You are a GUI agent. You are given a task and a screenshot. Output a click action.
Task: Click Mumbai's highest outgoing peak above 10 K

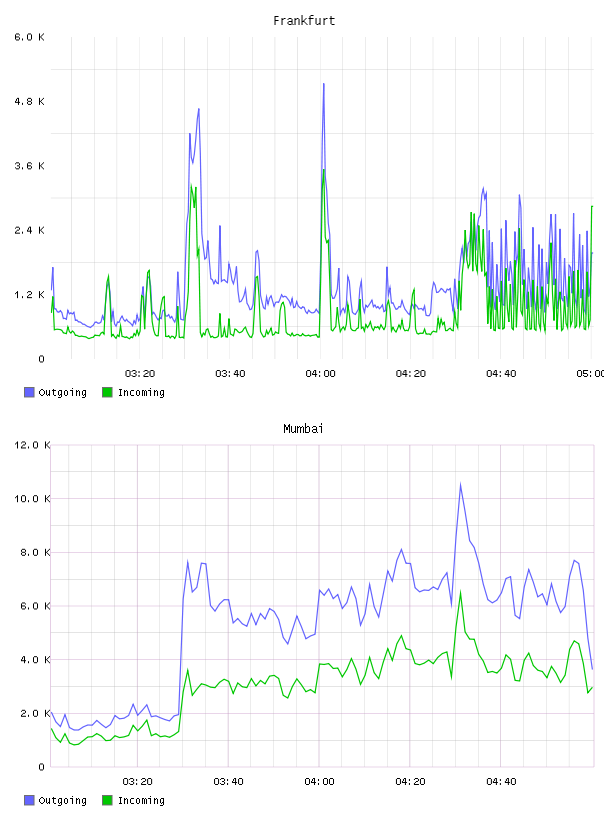[460, 484]
